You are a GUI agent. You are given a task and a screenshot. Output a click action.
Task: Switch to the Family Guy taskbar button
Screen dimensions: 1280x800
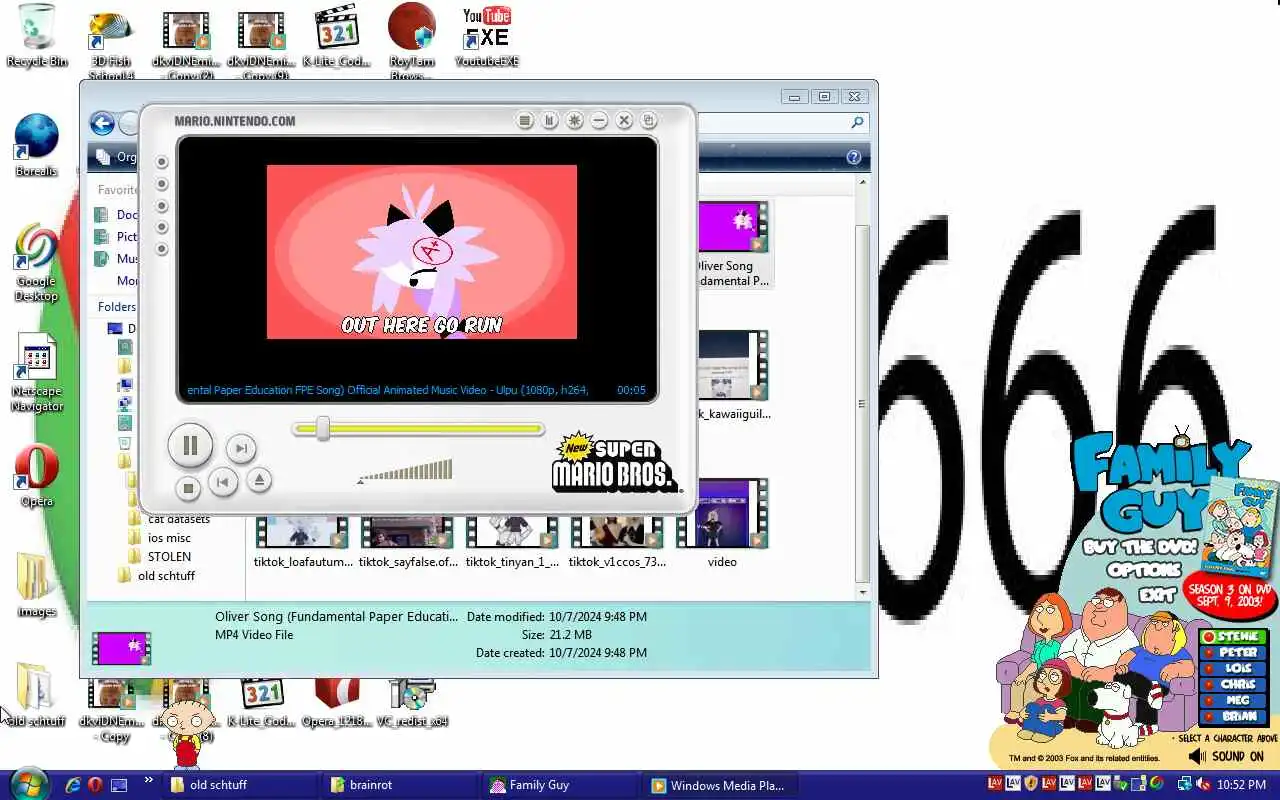(560, 785)
